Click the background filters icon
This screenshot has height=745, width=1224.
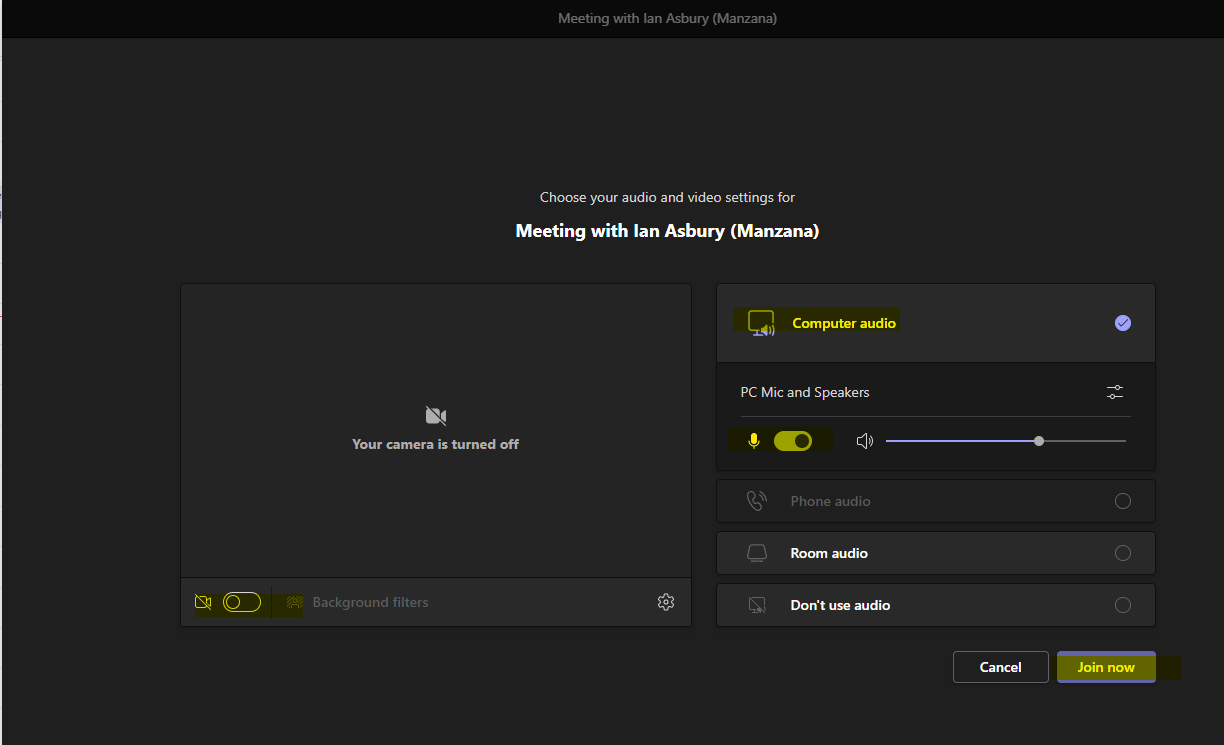pyautogui.click(x=295, y=602)
